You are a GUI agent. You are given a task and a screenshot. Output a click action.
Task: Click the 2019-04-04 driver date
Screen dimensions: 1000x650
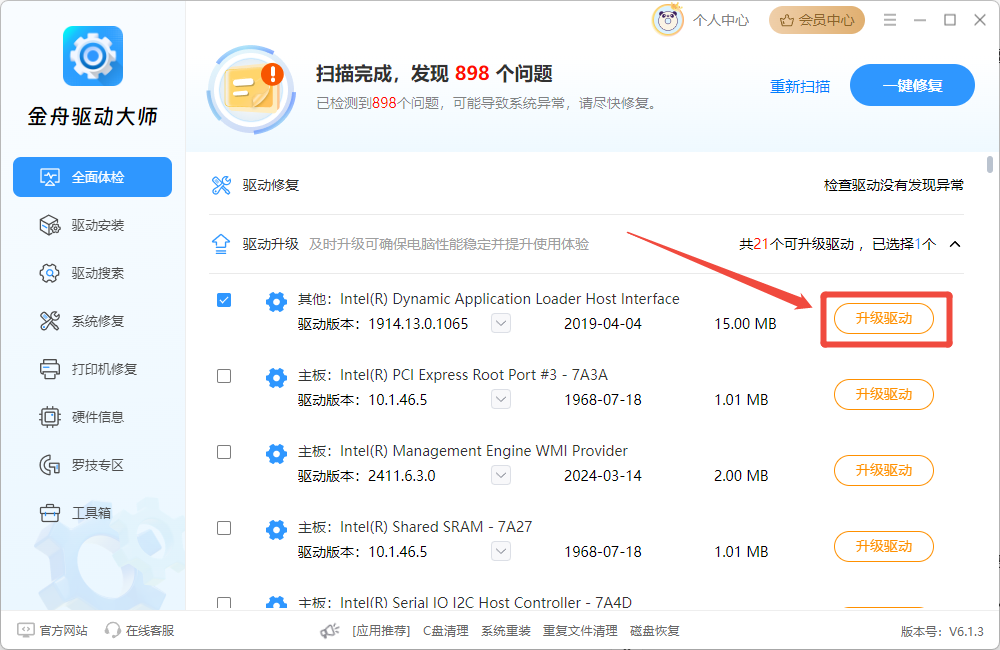[x=603, y=323]
